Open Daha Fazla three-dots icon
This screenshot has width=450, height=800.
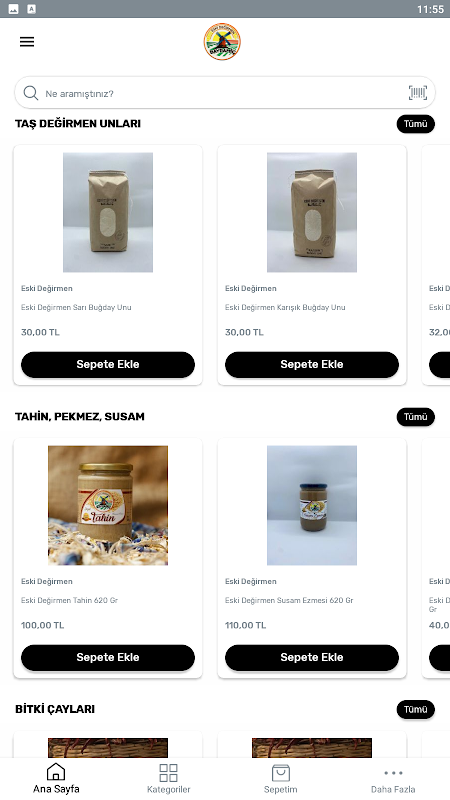click(393, 773)
